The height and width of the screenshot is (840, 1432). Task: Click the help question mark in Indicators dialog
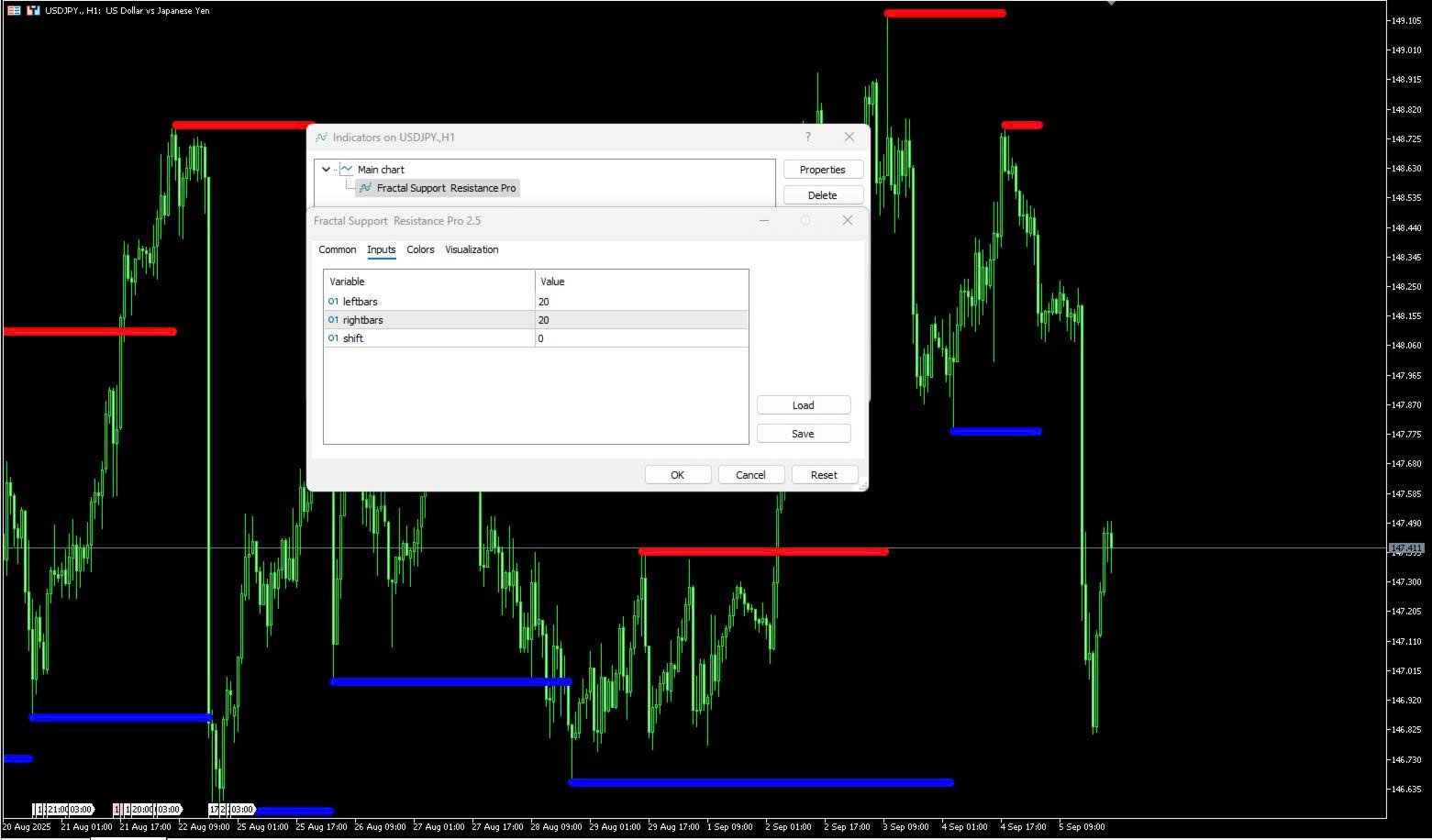[x=808, y=137]
